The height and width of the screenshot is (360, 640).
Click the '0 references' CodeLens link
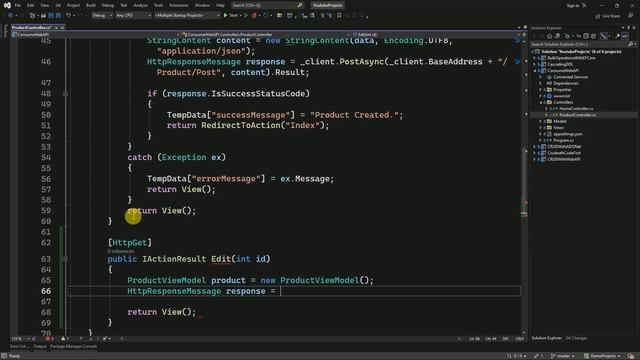click(120, 251)
